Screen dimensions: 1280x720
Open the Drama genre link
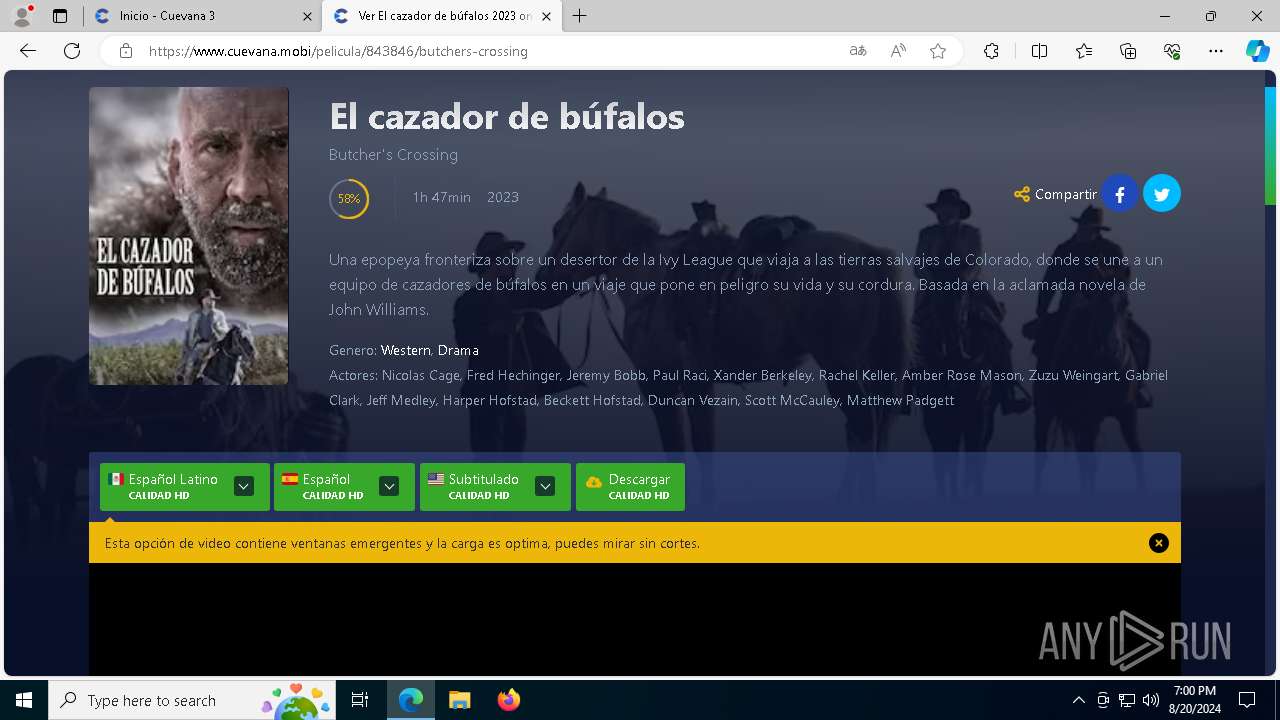pos(458,350)
